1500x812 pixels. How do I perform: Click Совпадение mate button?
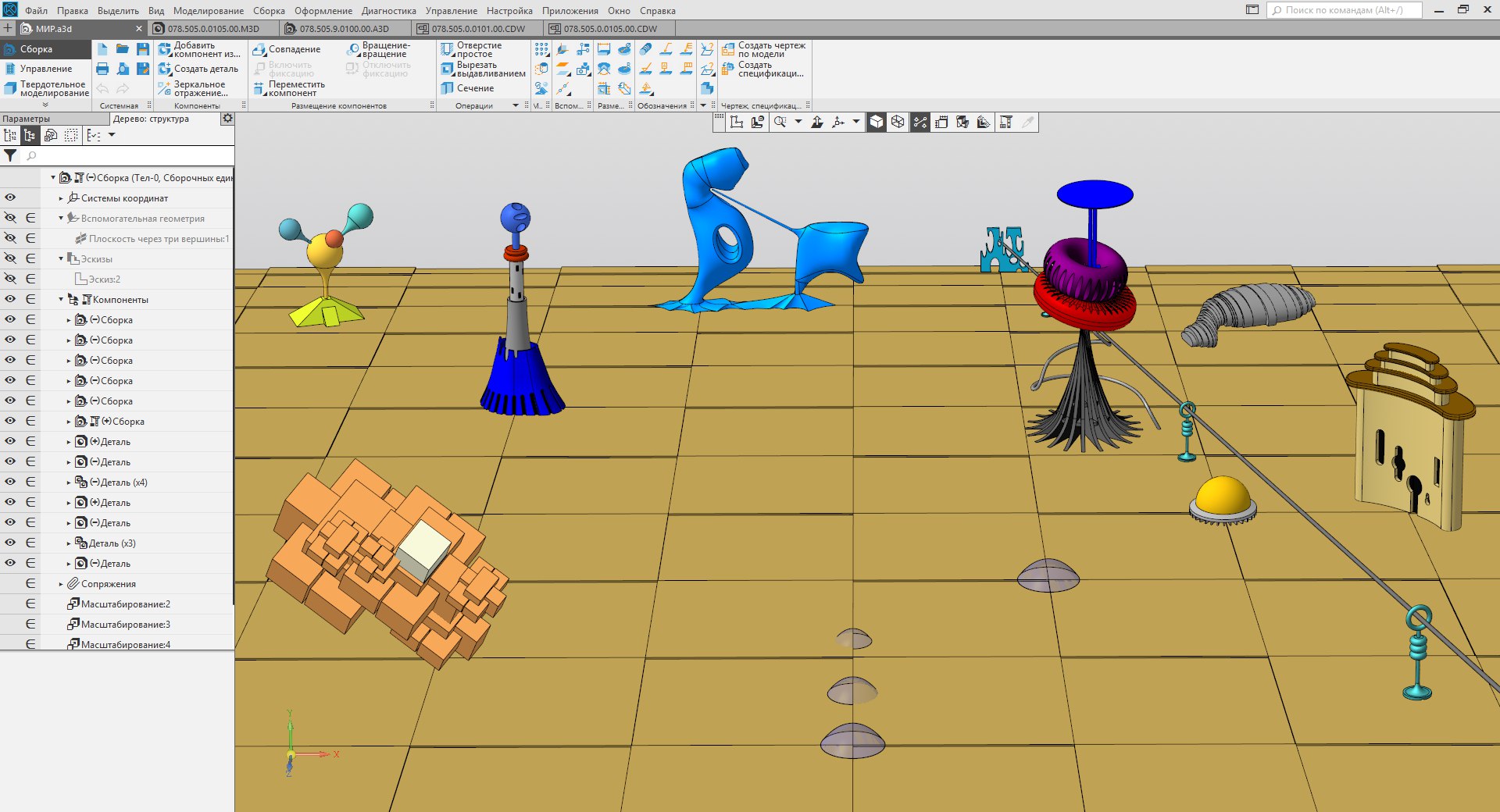point(287,49)
